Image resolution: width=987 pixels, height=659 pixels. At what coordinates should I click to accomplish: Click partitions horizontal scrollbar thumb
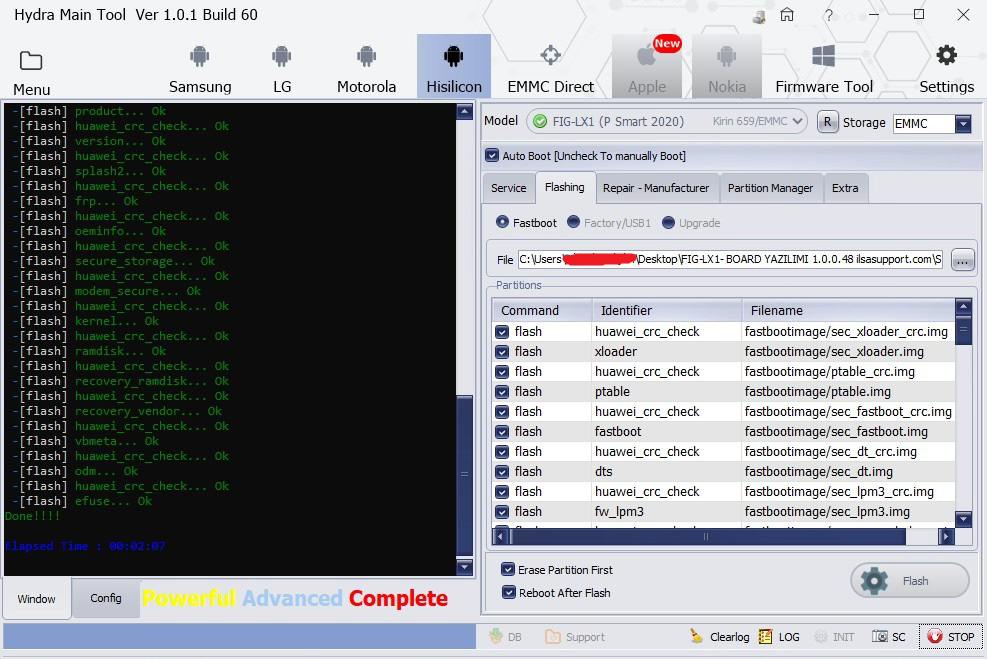pos(707,536)
